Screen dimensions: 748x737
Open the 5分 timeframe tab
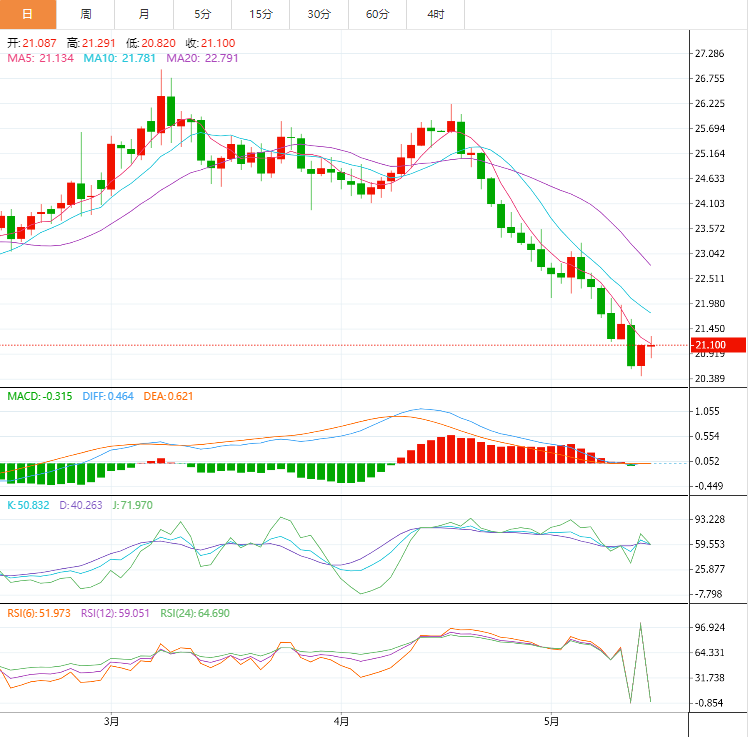click(x=202, y=14)
